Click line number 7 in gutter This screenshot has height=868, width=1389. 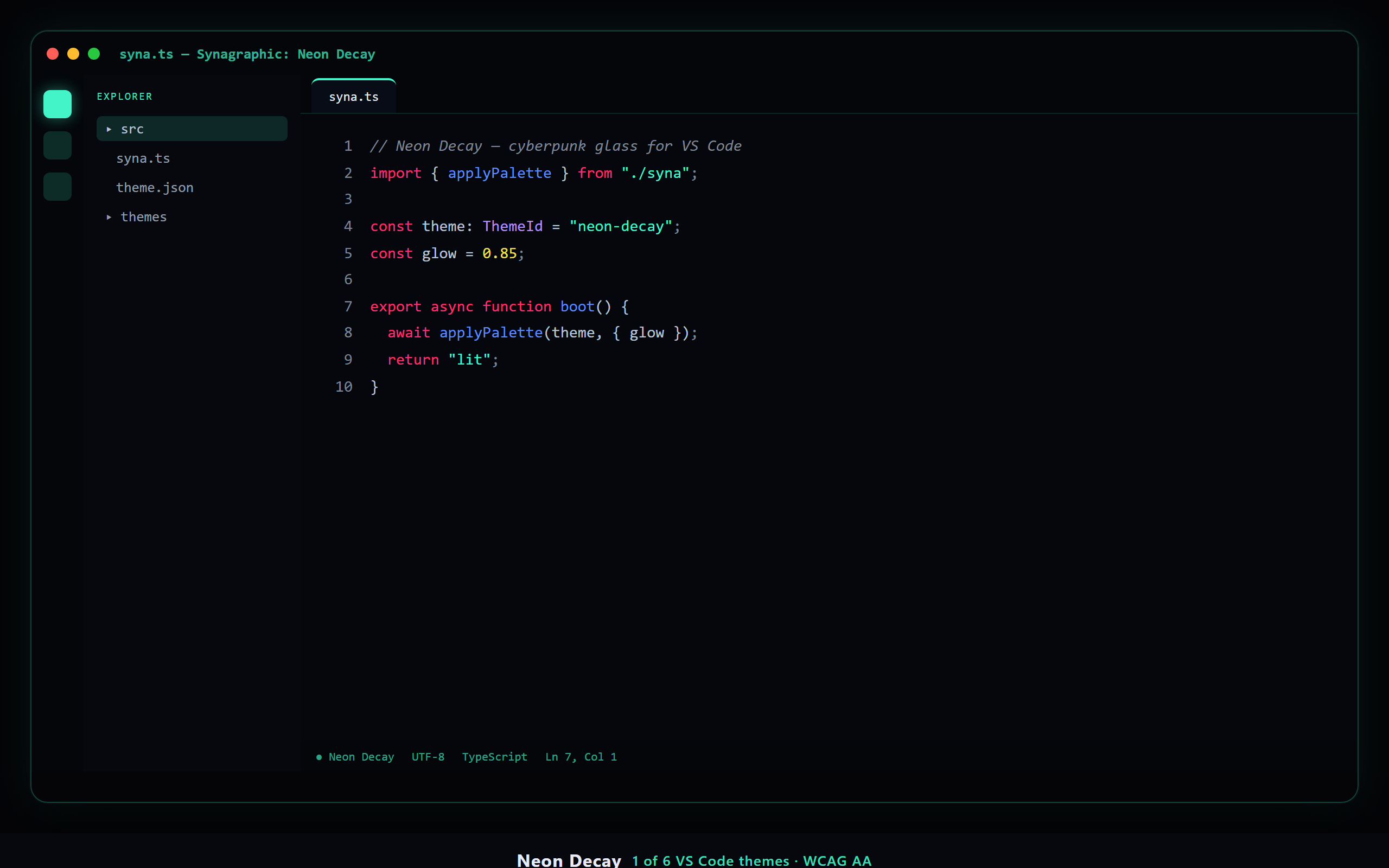(x=348, y=307)
